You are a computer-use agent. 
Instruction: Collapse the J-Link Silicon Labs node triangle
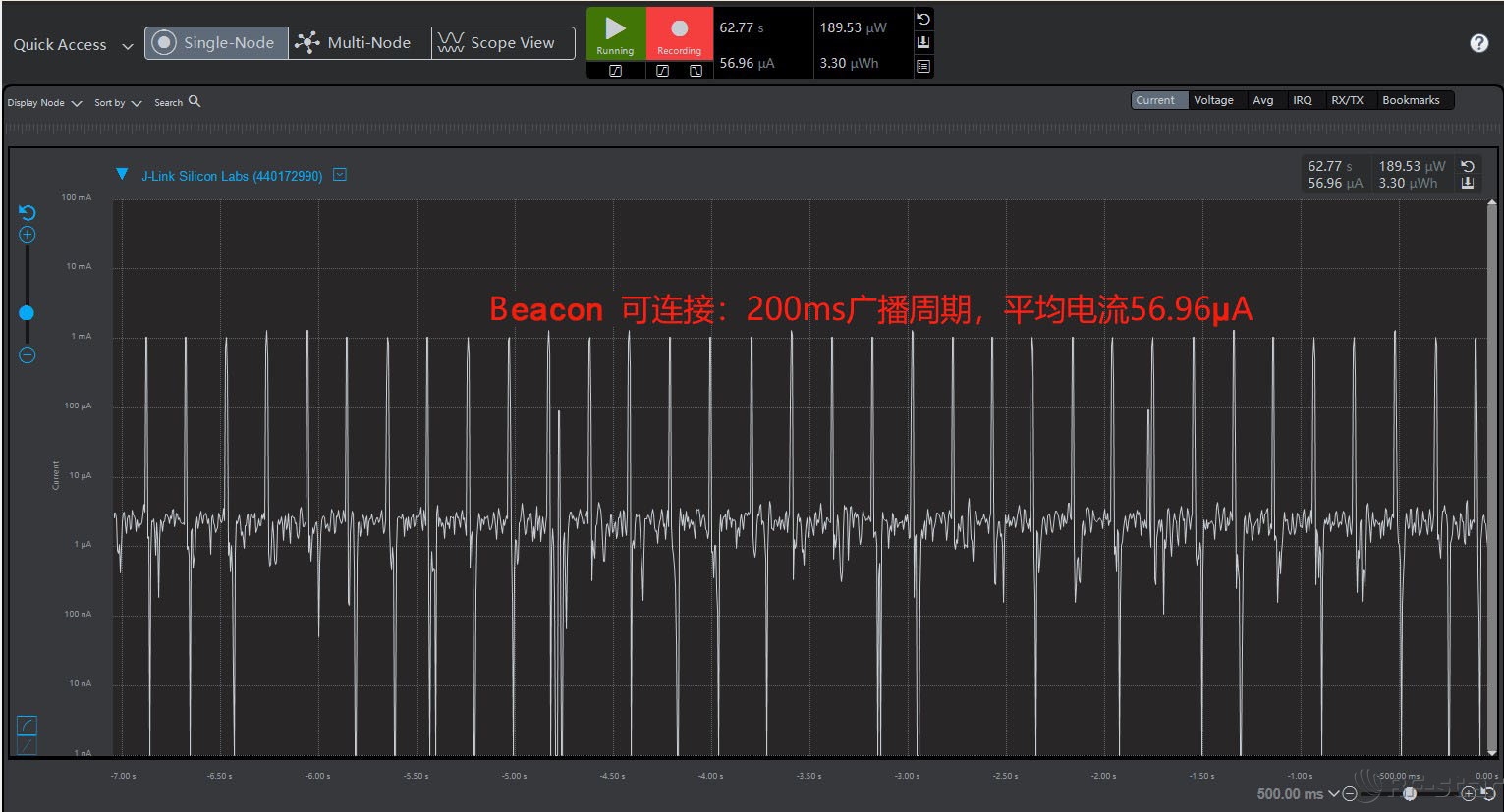pyautogui.click(x=122, y=175)
